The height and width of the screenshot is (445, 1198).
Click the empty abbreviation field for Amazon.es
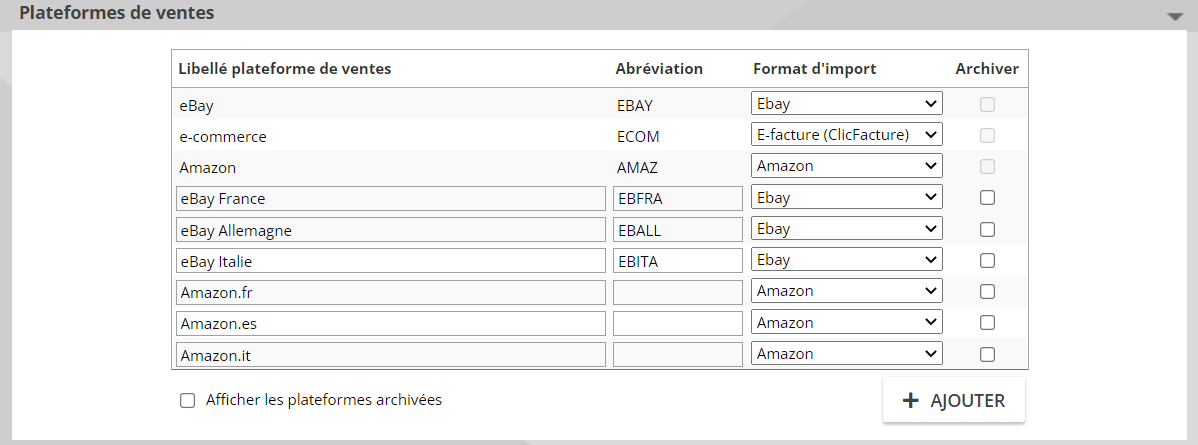pyautogui.click(x=678, y=323)
